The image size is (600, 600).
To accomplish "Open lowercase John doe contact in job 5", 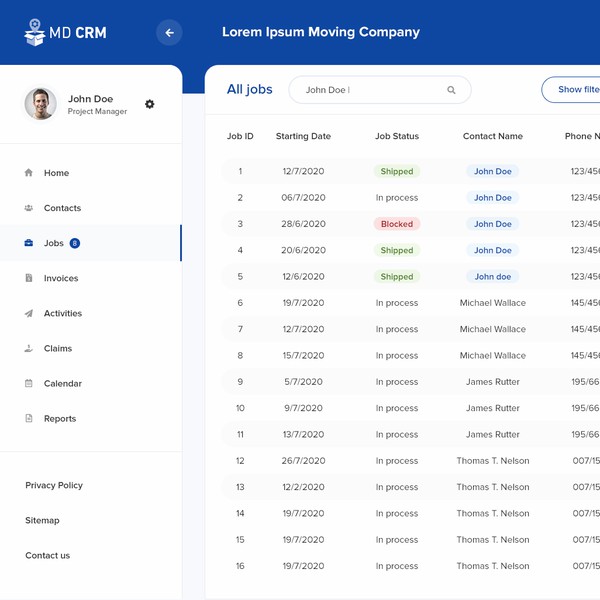I will click(493, 277).
